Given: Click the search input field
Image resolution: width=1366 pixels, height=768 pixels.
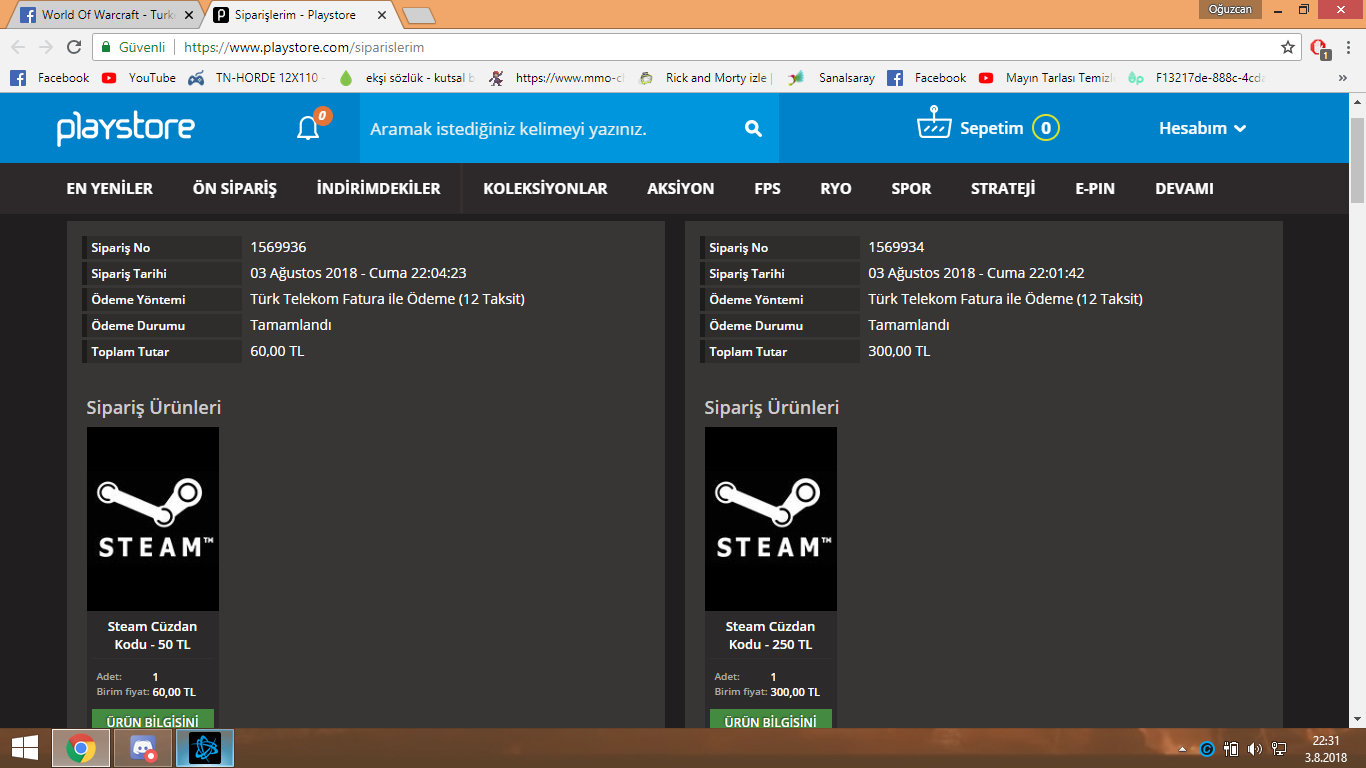Looking at the screenshot, I should [x=550, y=129].
